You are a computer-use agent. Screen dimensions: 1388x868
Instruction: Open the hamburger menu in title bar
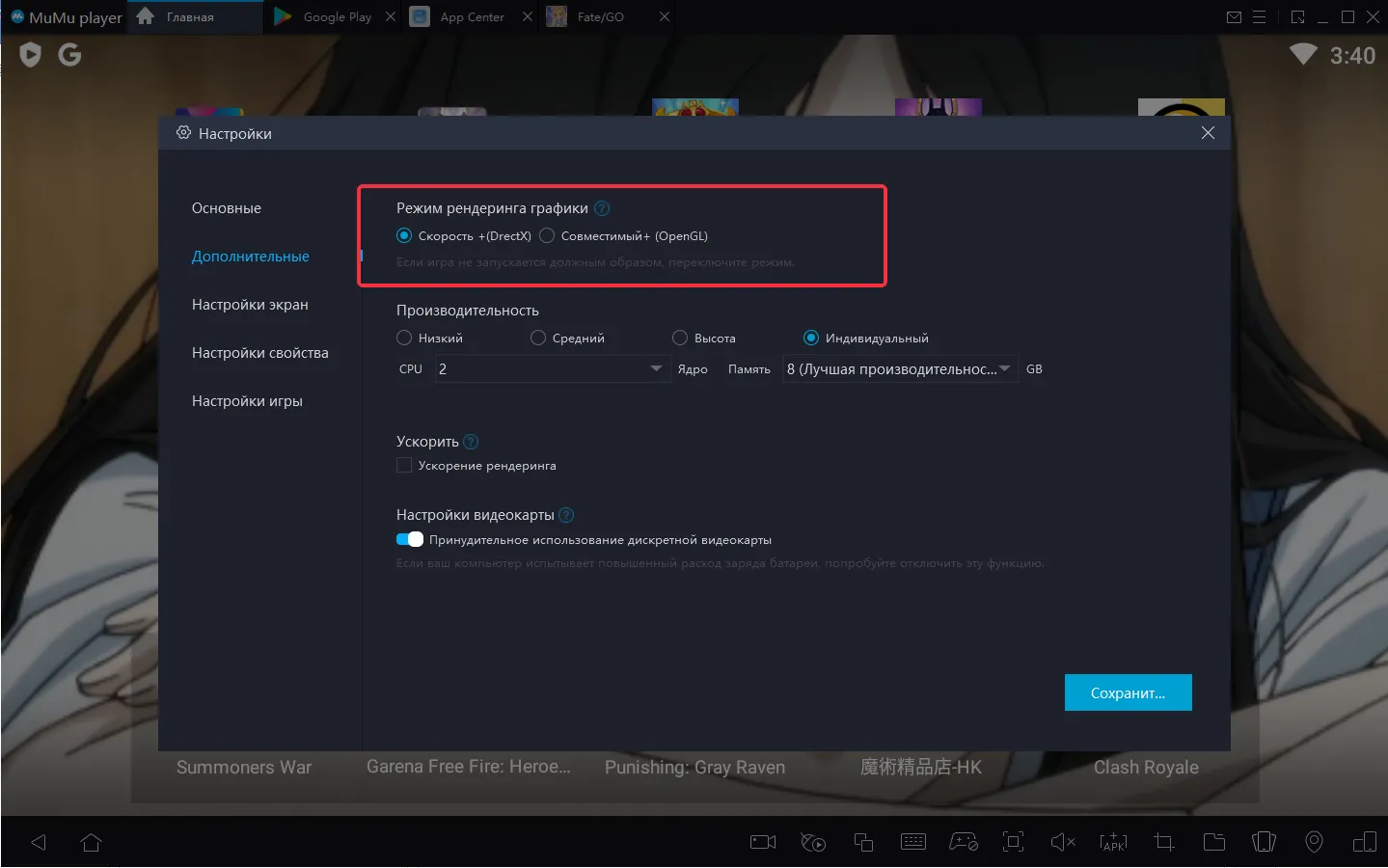(x=1259, y=17)
